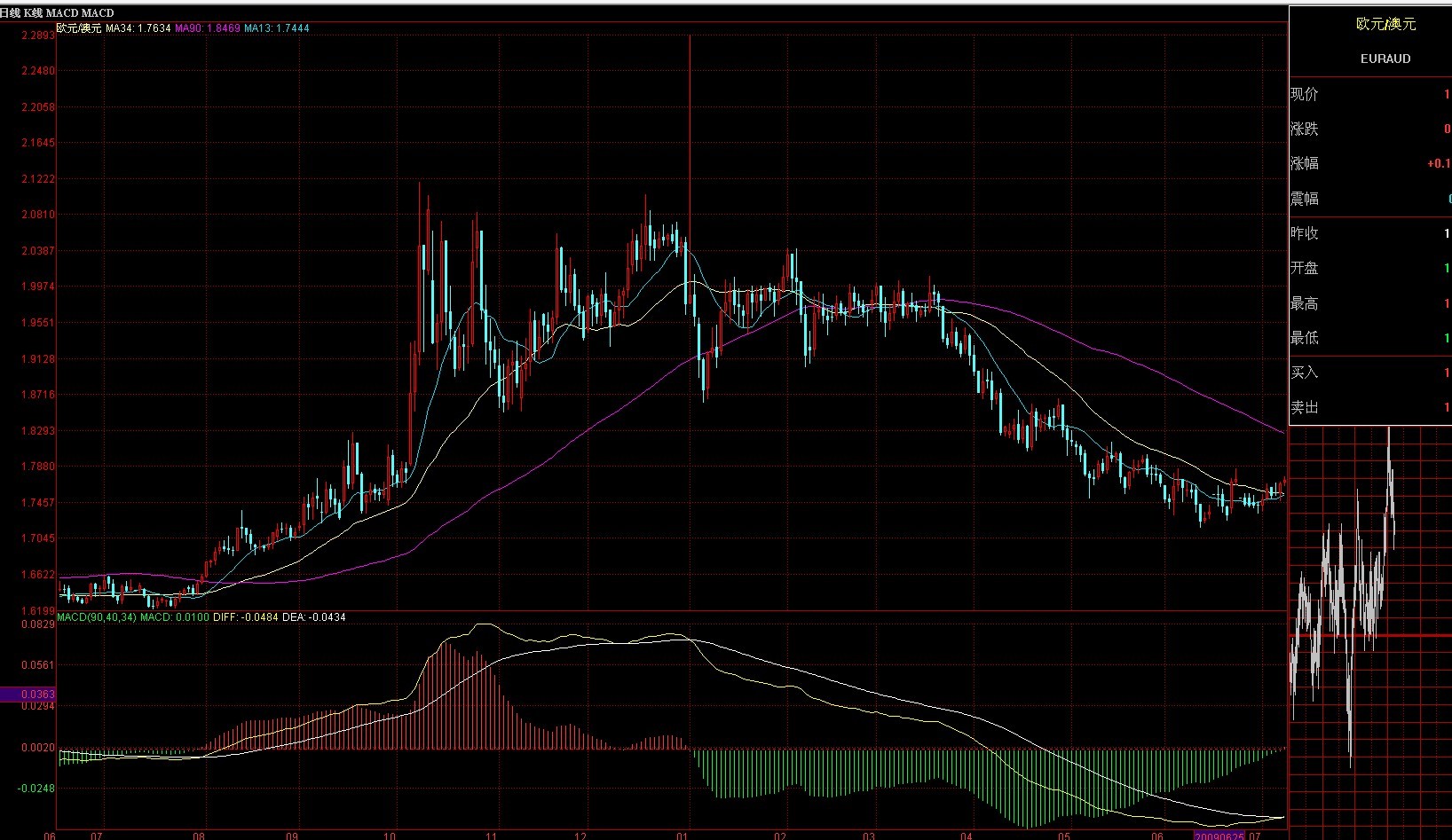Screen dimensions: 1452x840
Task: Click the 1.7045 price axis label
Action: [38, 538]
